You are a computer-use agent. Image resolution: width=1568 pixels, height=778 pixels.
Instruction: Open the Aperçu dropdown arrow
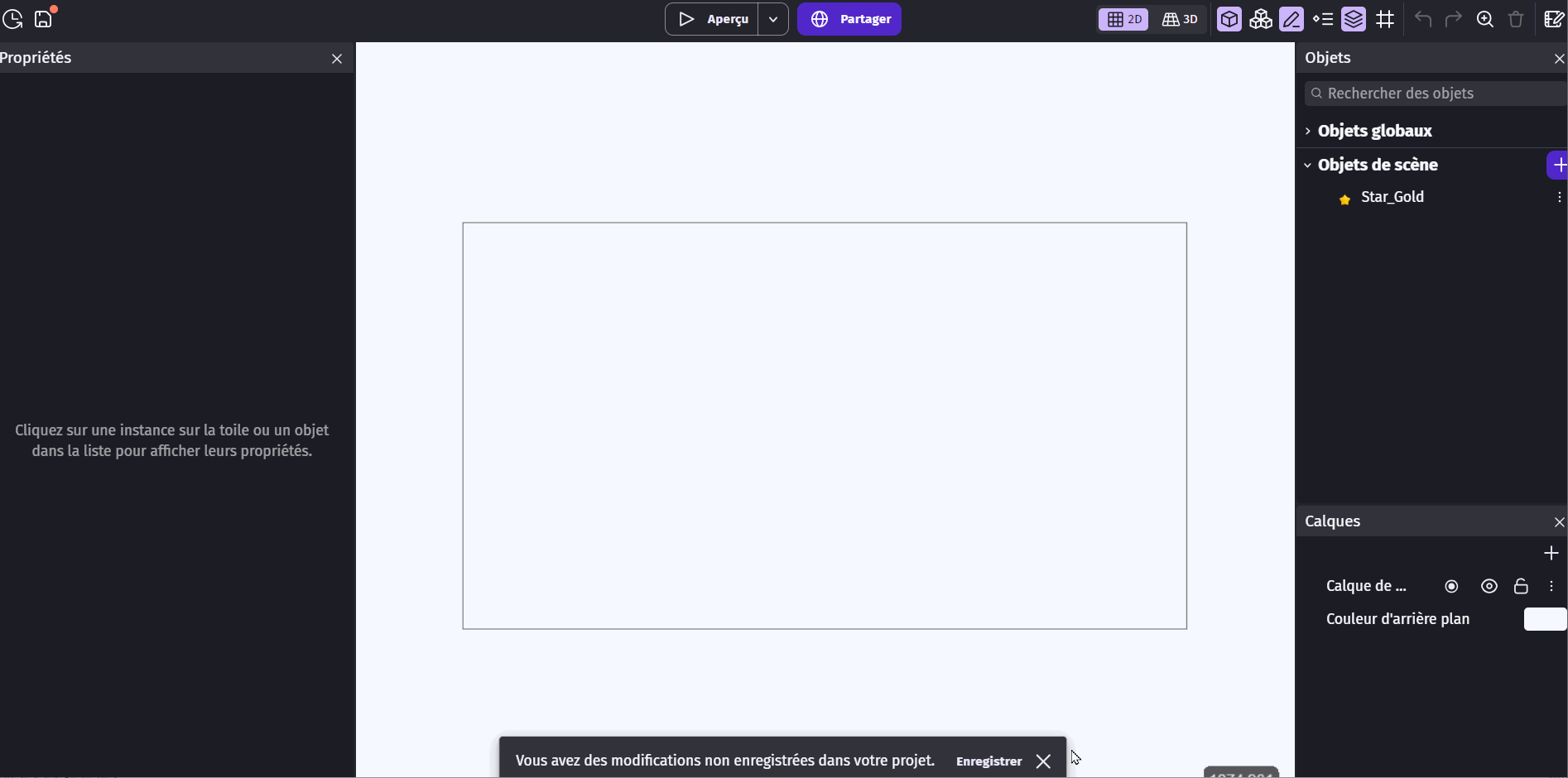[773, 19]
